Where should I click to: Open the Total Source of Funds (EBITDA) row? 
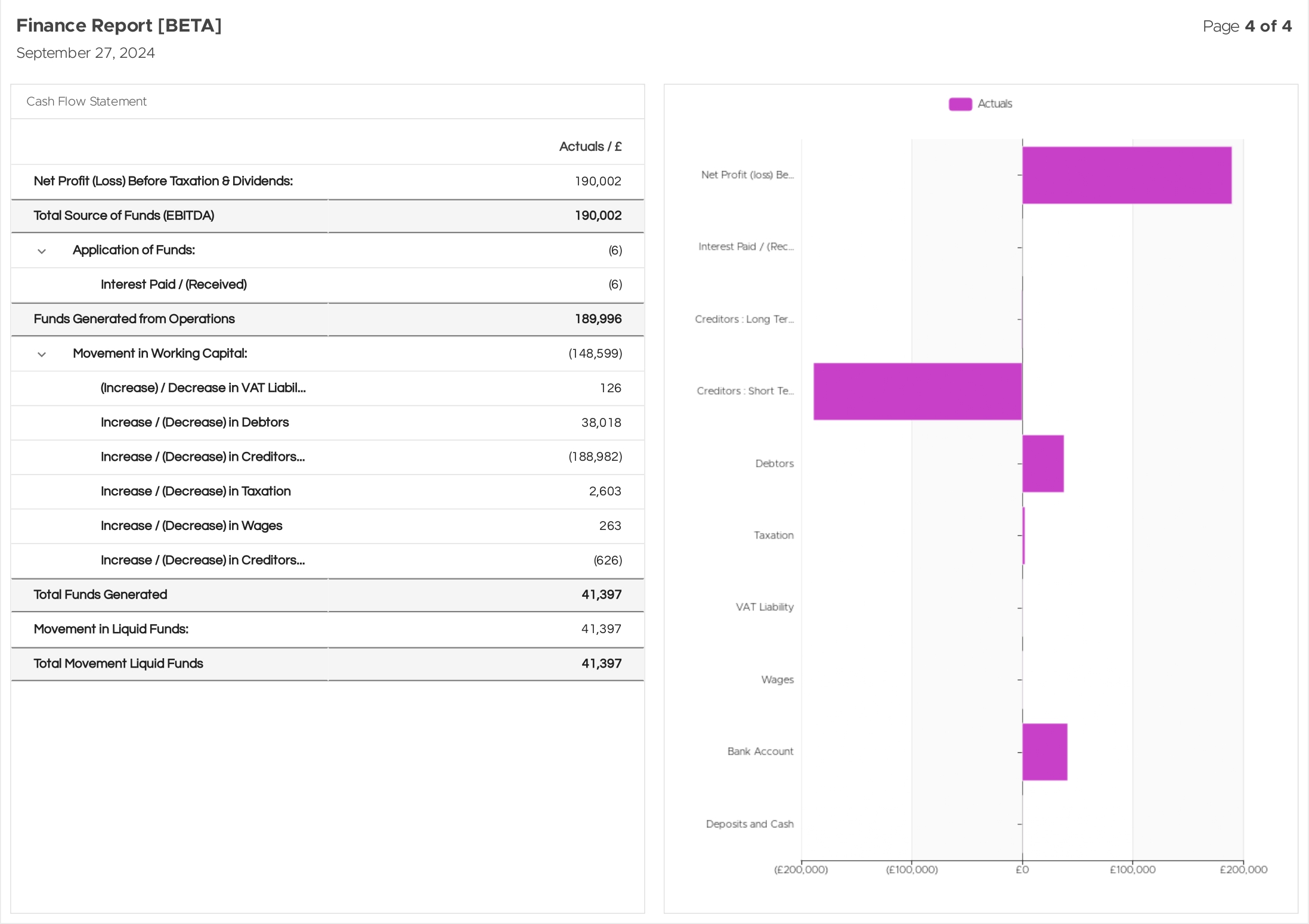click(x=327, y=216)
